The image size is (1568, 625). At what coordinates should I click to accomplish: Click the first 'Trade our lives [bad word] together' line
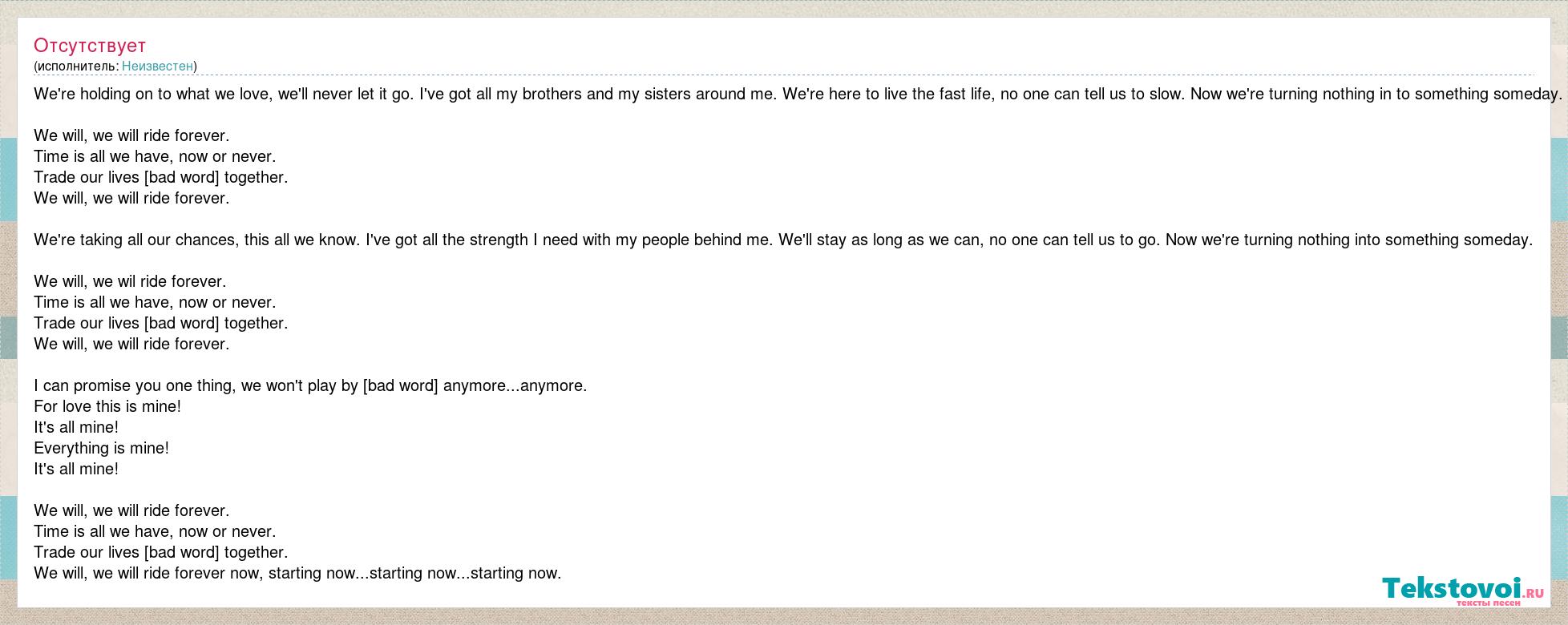(160, 177)
